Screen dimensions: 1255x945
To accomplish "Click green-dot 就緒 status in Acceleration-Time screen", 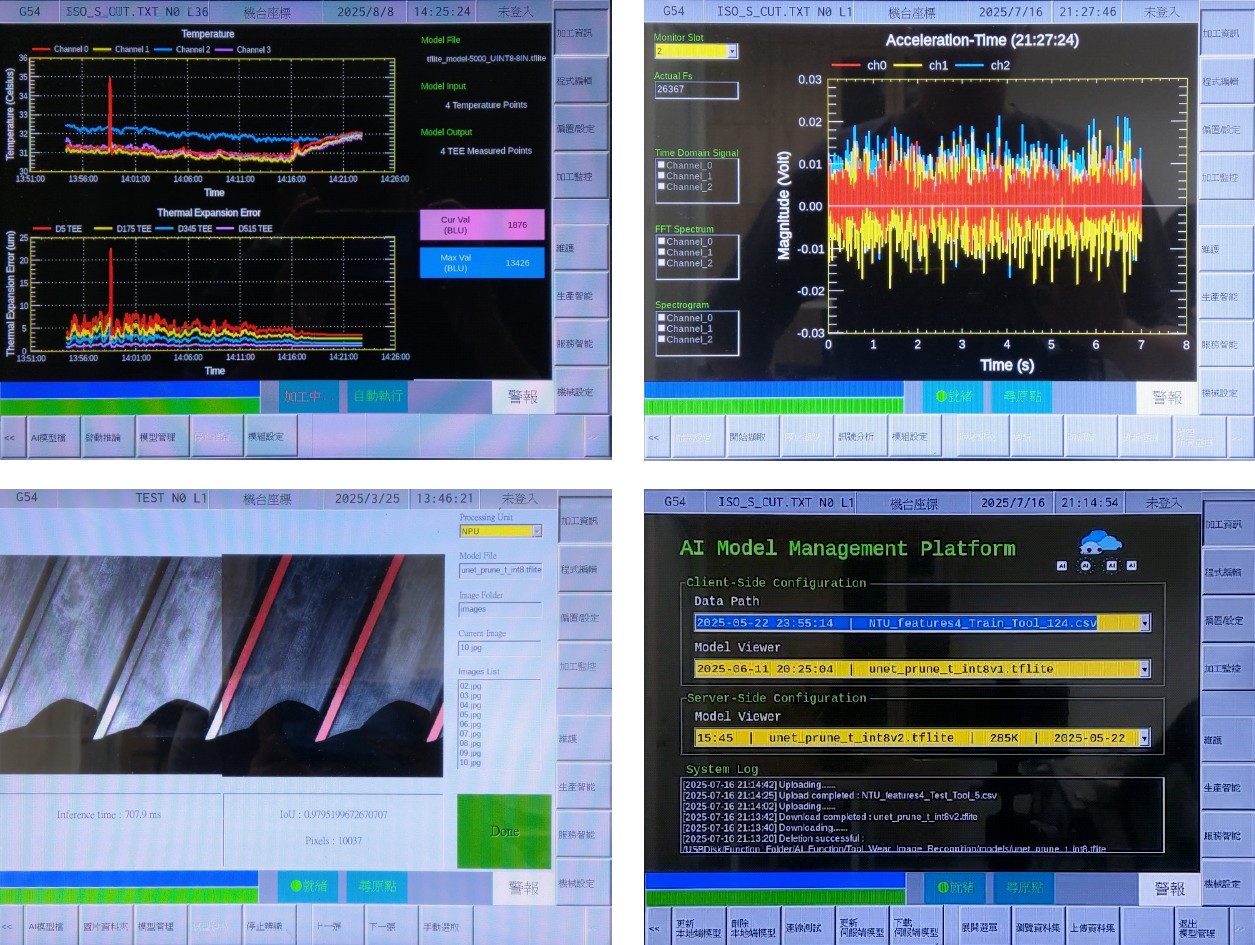I will pos(953,396).
